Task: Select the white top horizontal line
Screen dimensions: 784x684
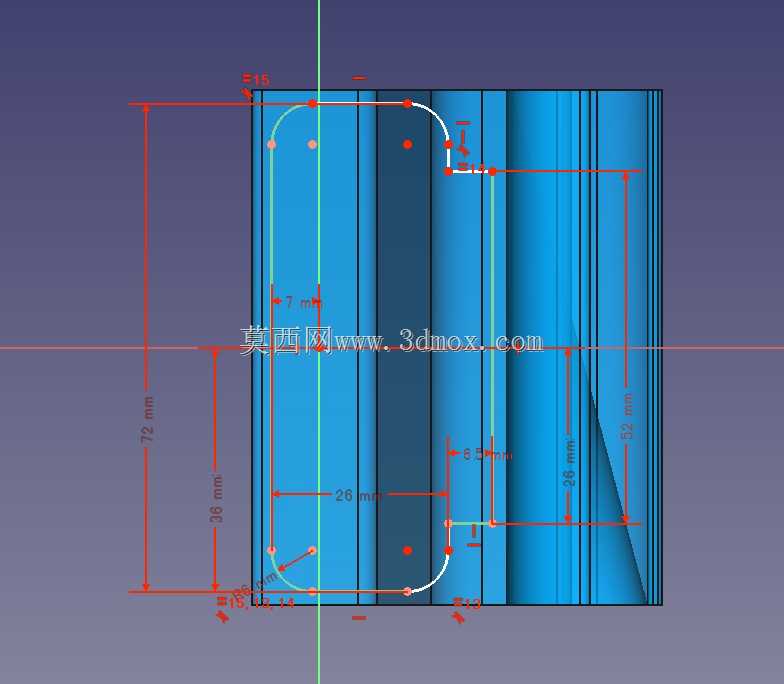Action: click(360, 104)
